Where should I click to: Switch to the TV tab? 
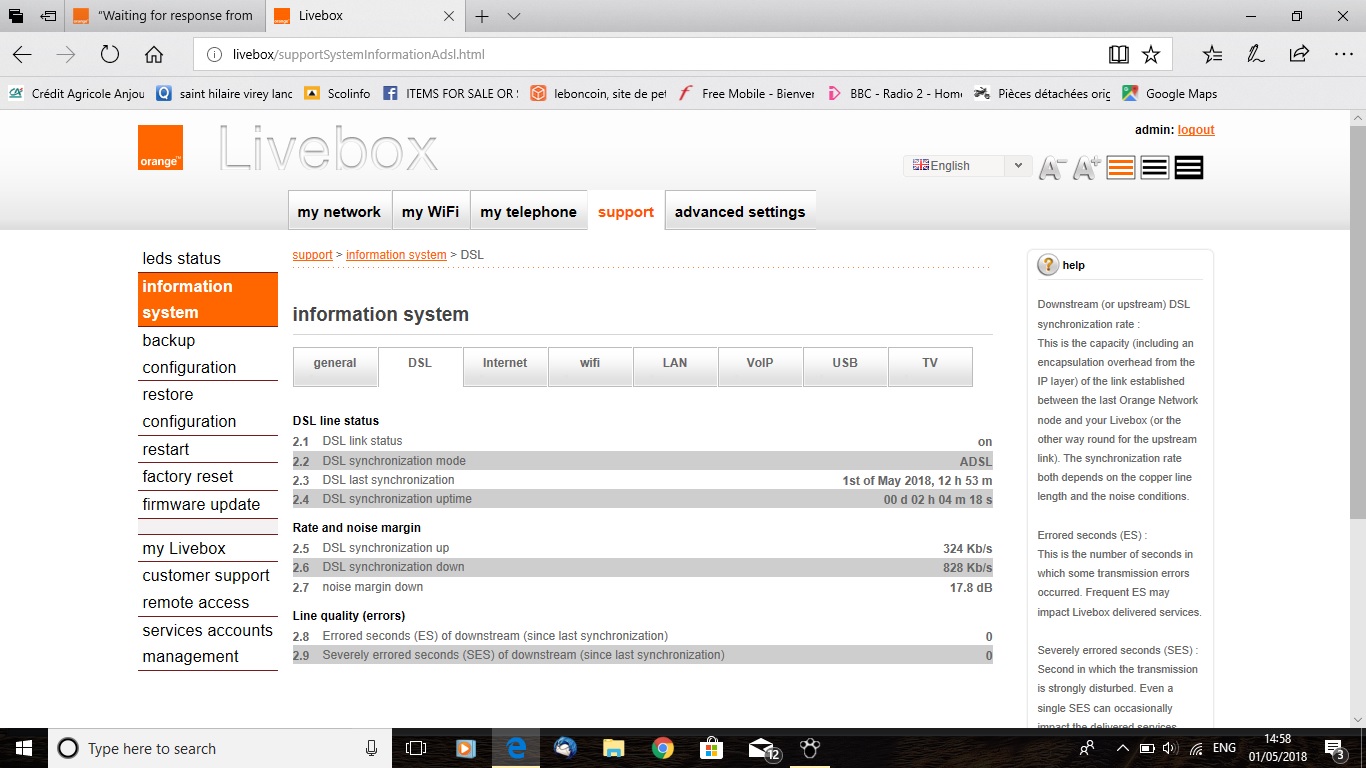click(x=930, y=366)
